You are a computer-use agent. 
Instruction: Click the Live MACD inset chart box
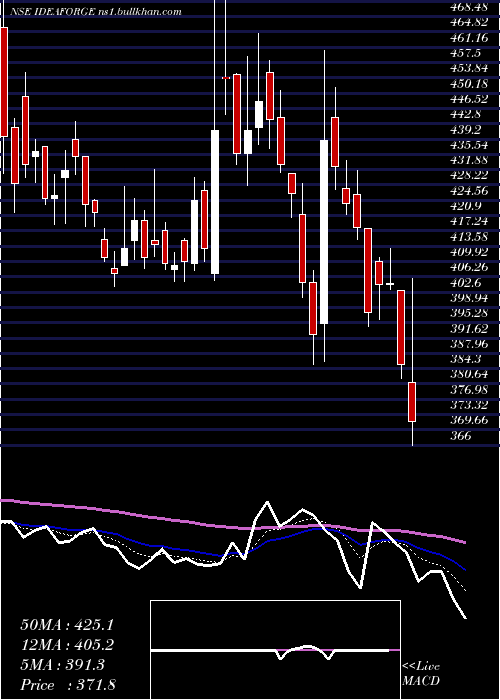(x=275, y=650)
